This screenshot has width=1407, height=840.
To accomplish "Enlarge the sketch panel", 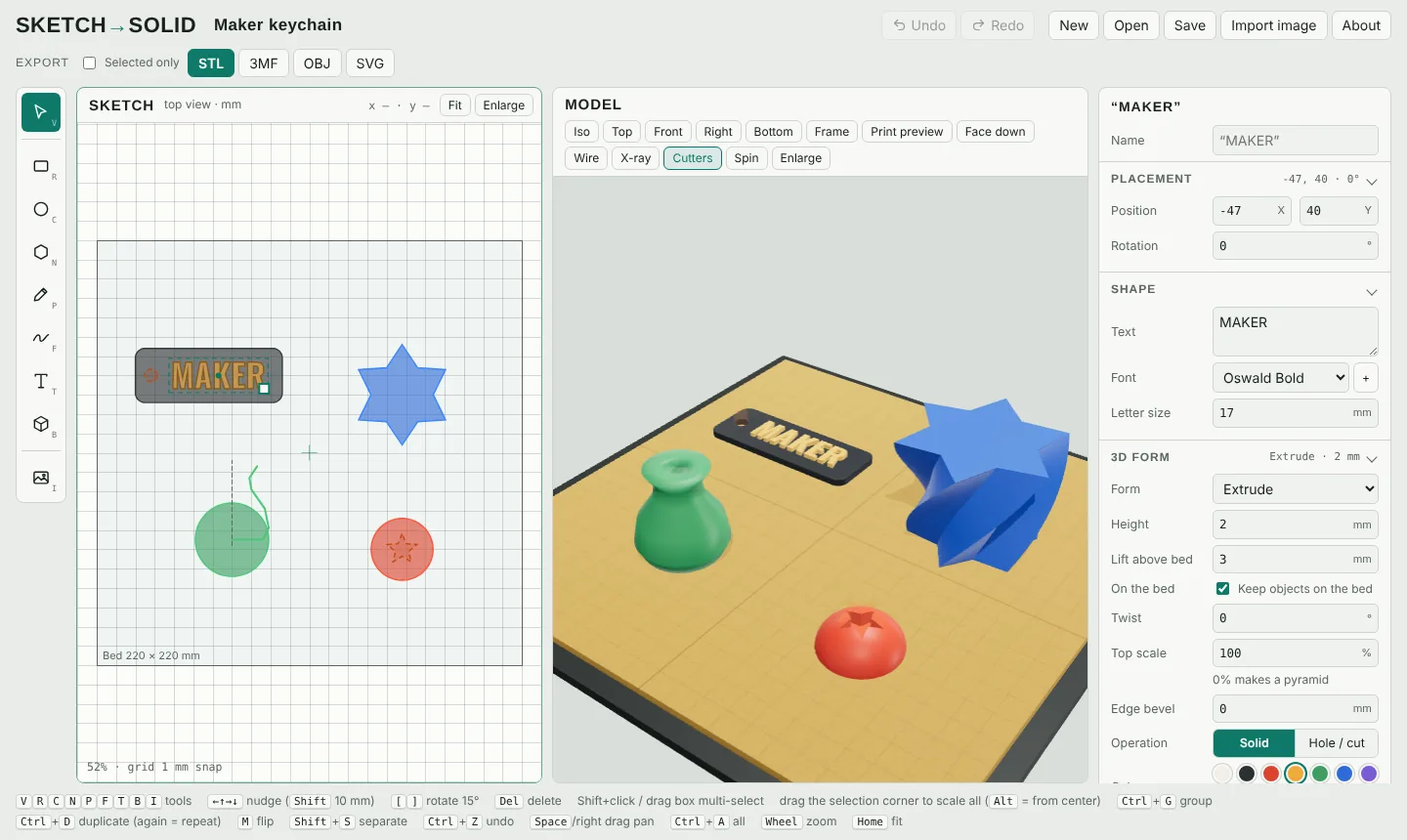I will pos(504,105).
